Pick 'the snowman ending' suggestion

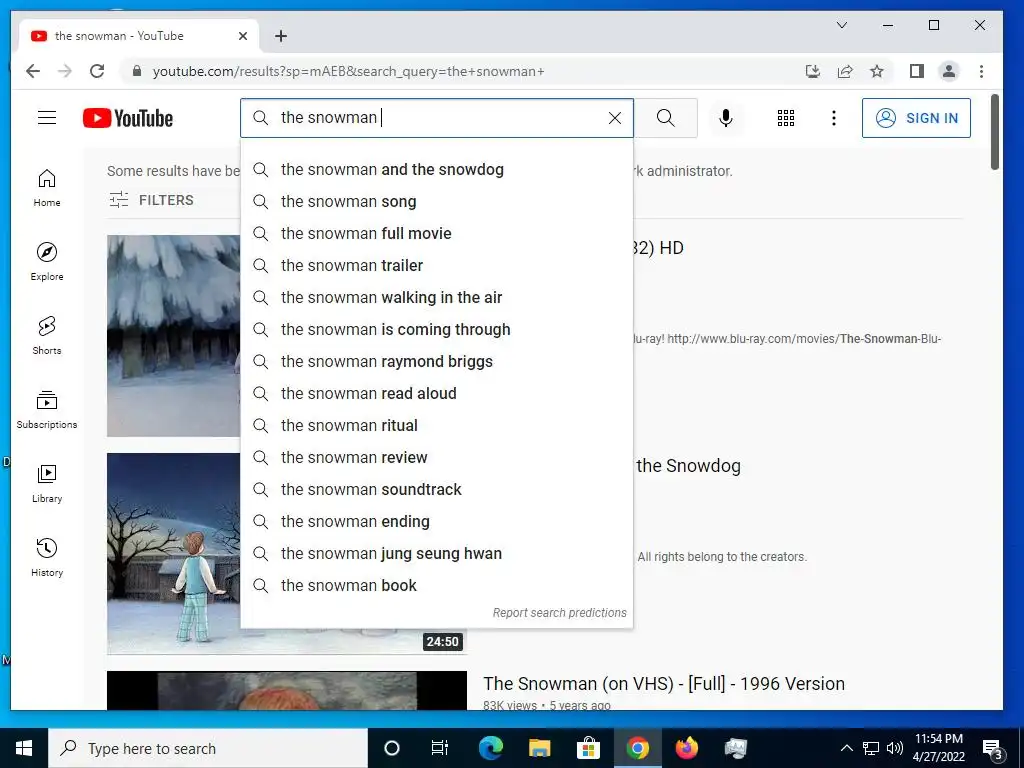click(437, 522)
